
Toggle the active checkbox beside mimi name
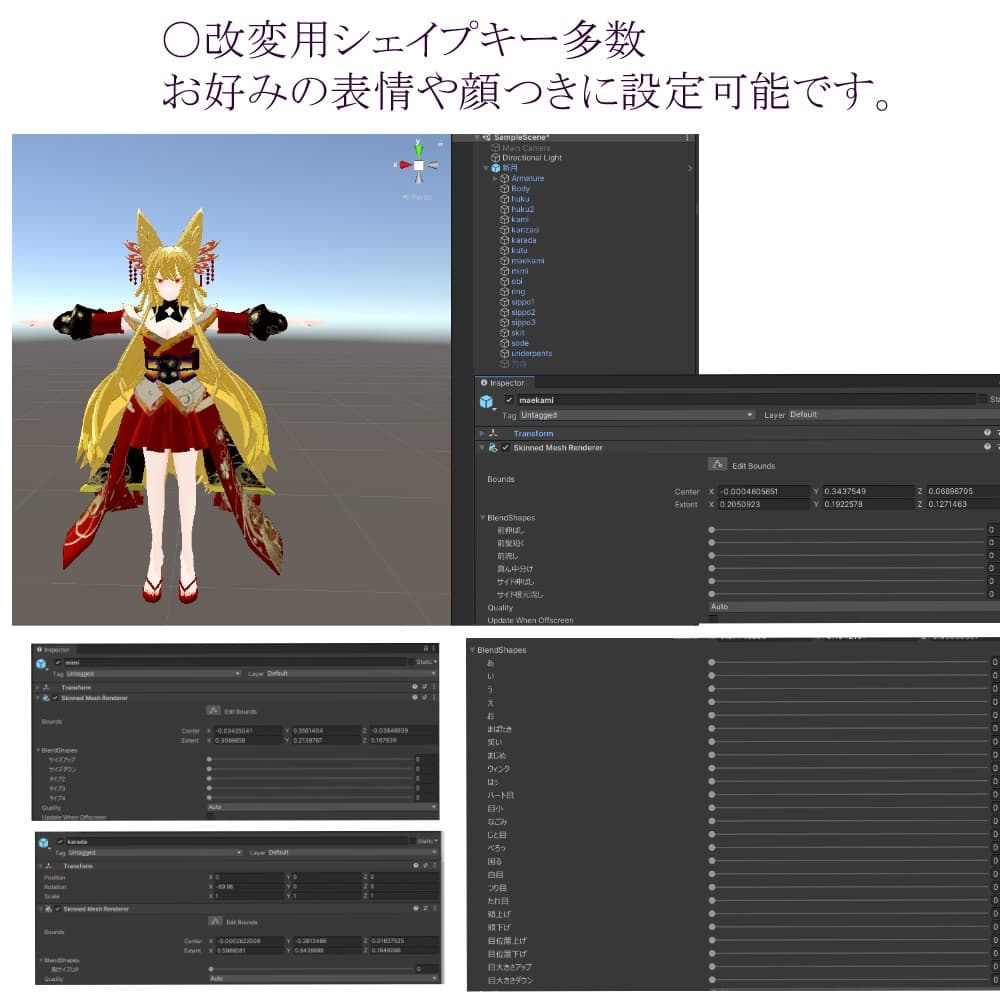coord(58,663)
